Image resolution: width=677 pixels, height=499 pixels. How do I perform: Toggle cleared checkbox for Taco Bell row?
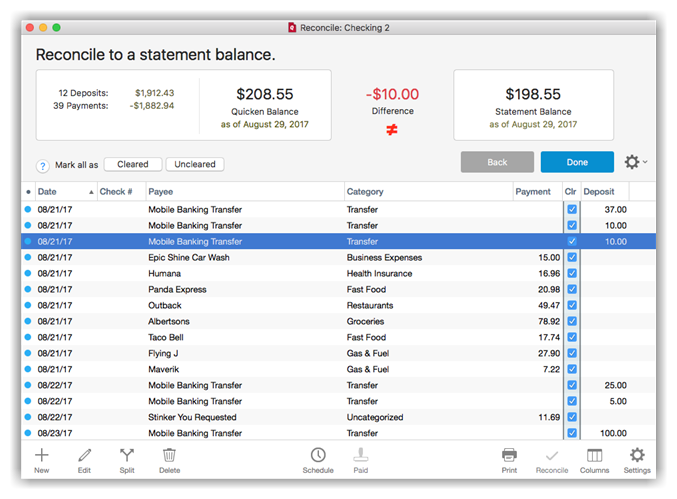coord(572,338)
